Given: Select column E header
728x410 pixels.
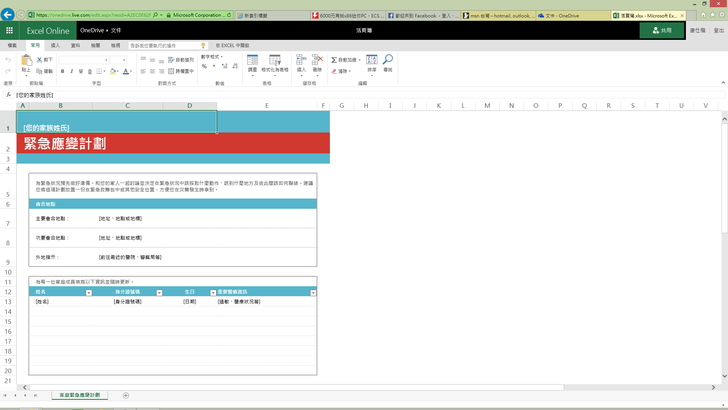Looking at the screenshot, I should click(267, 106).
